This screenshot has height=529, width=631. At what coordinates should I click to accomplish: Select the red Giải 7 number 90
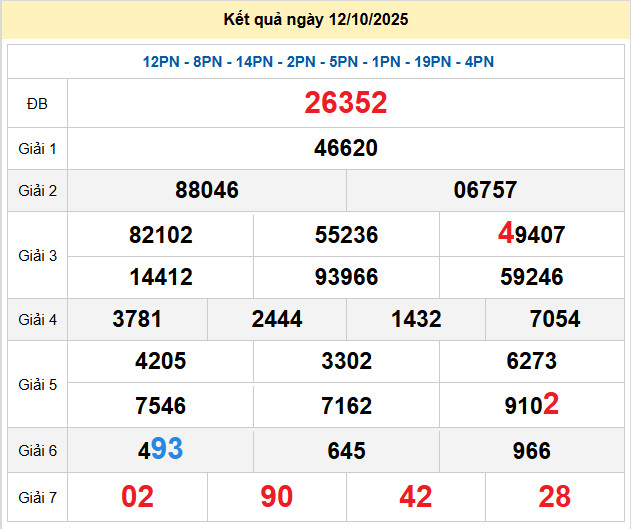point(277,496)
